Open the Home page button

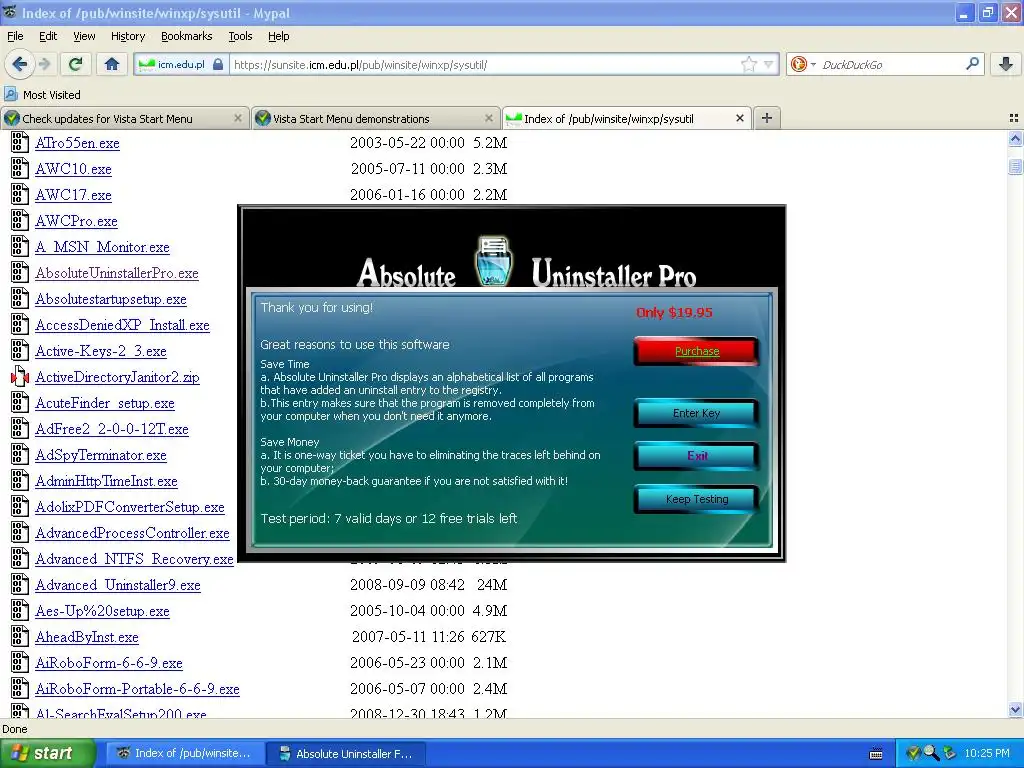(x=112, y=64)
